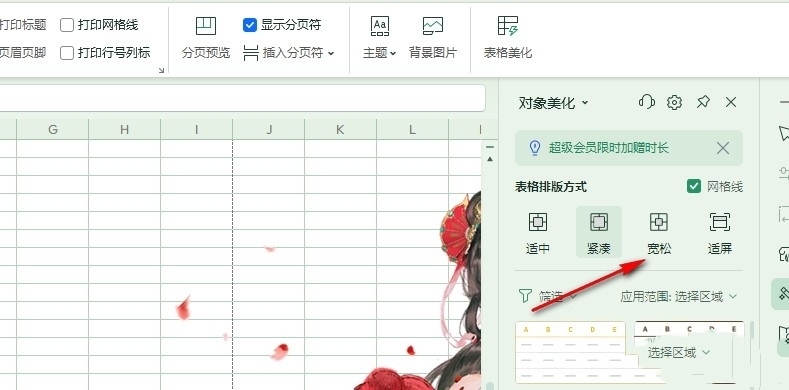Click the selection arrow icon in right sidebar

pyautogui.click(x=783, y=133)
